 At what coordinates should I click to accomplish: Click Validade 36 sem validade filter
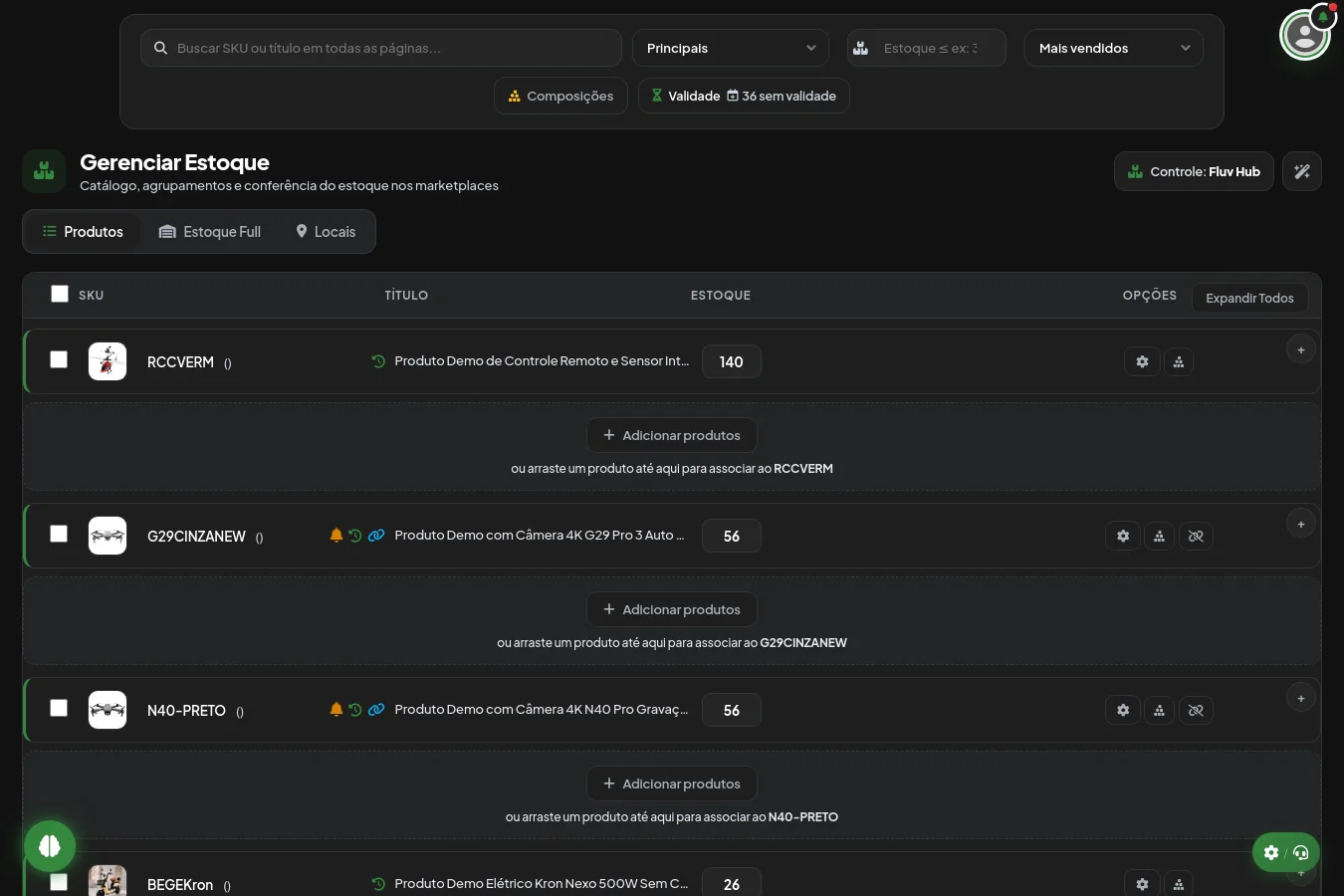tap(744, 96)
